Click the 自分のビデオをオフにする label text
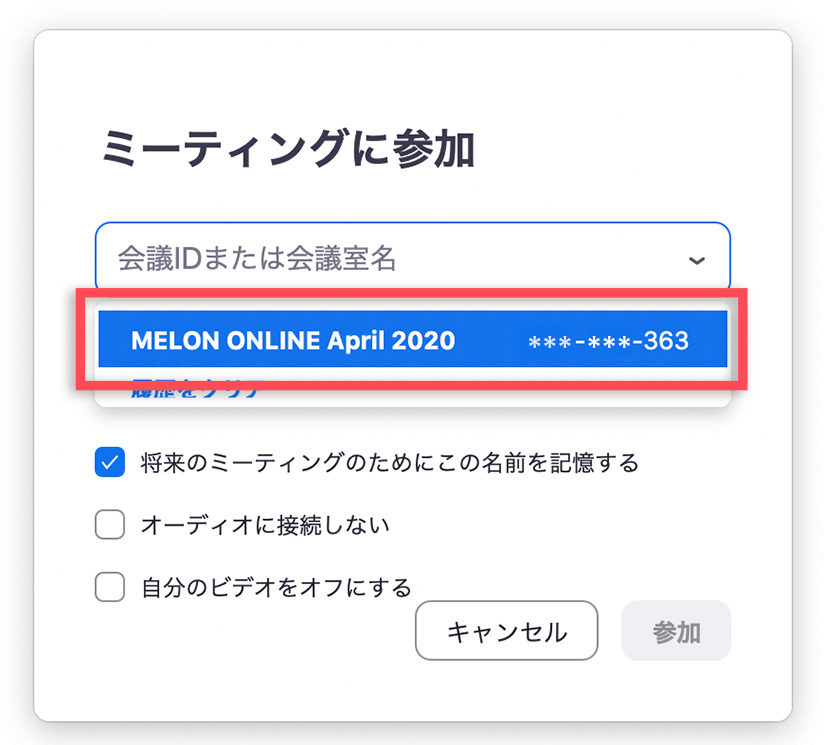This screenshot has height=745, width=824. [x=276, y=587]
